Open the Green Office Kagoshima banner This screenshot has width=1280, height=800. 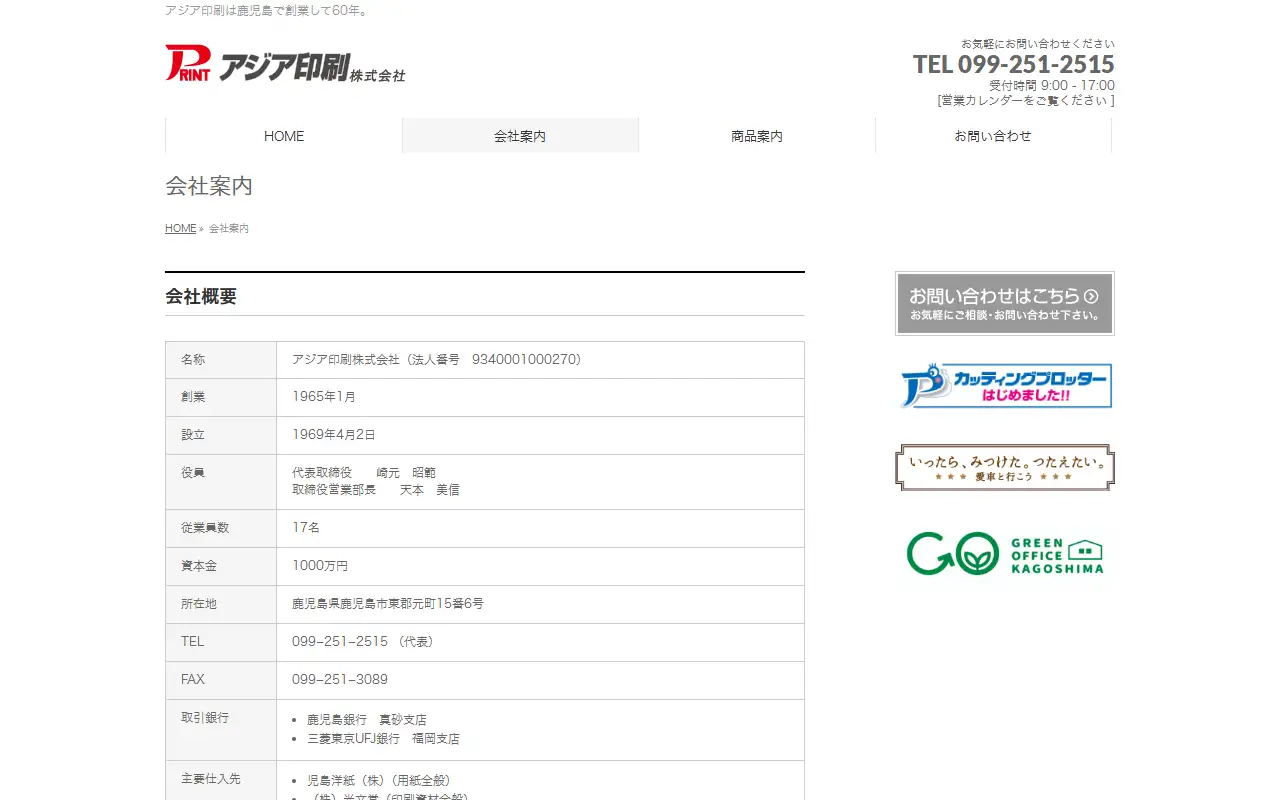[1005, 552]
